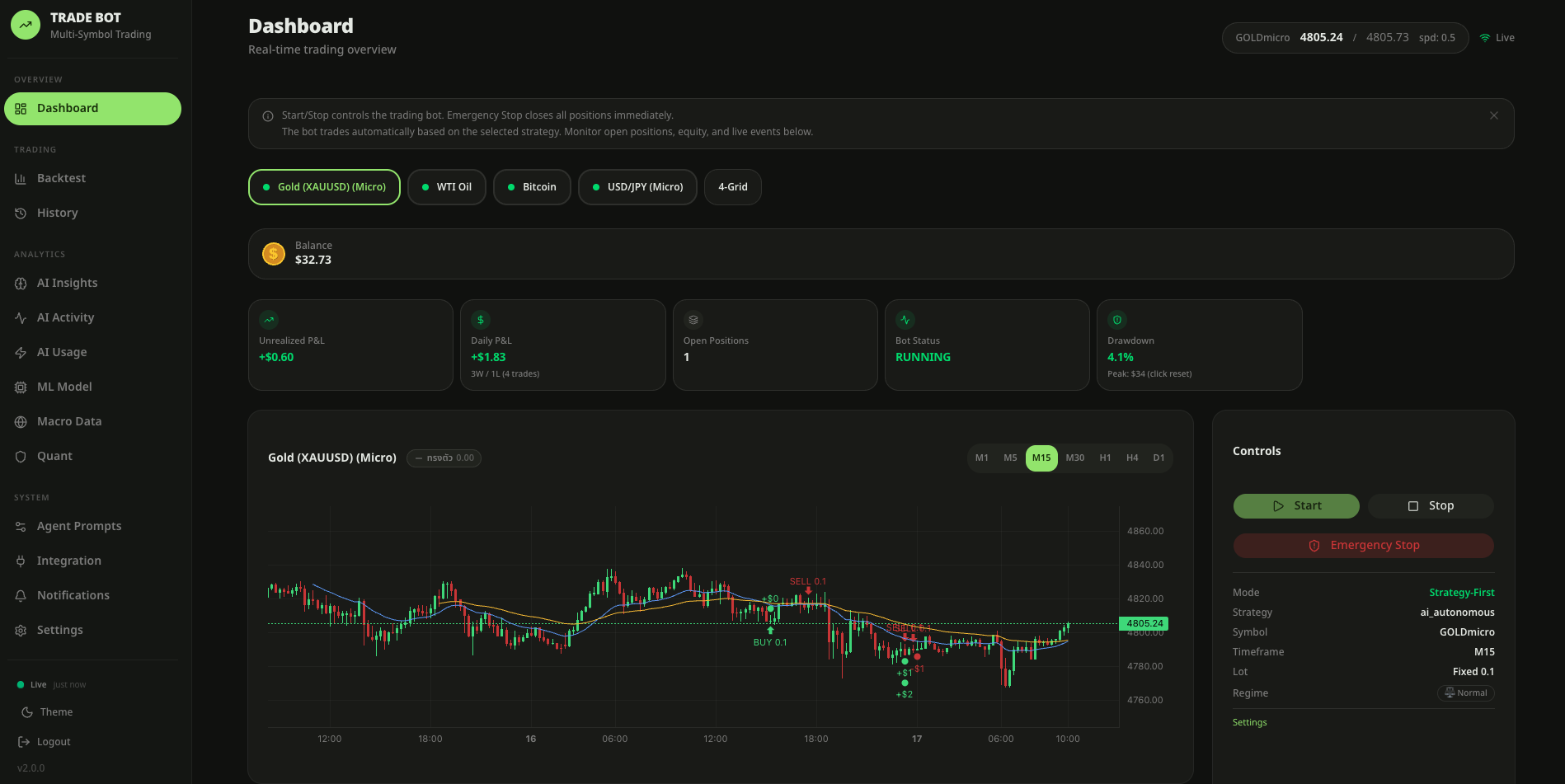
Task: Click the Backtest bar chart icon
Action: click(x=21, y=179)
